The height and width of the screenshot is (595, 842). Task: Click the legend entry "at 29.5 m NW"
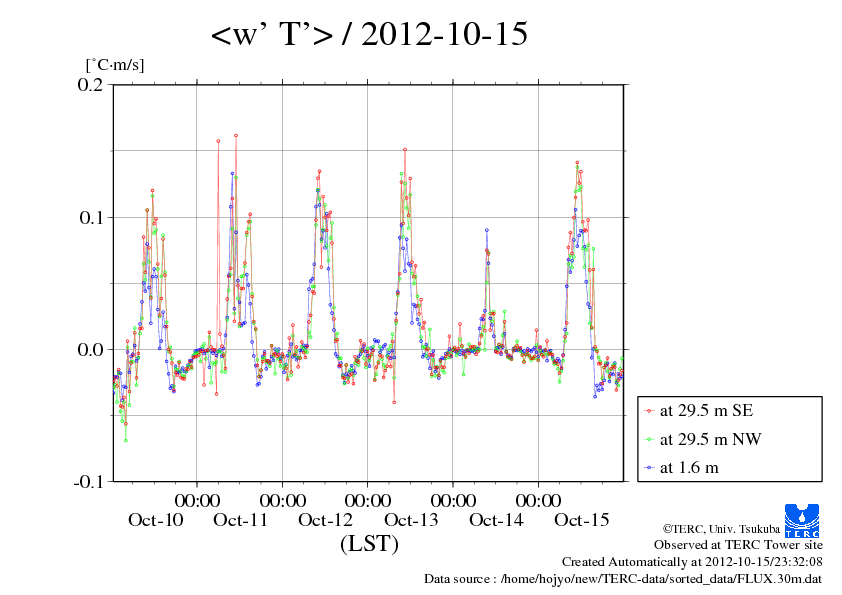710,439
